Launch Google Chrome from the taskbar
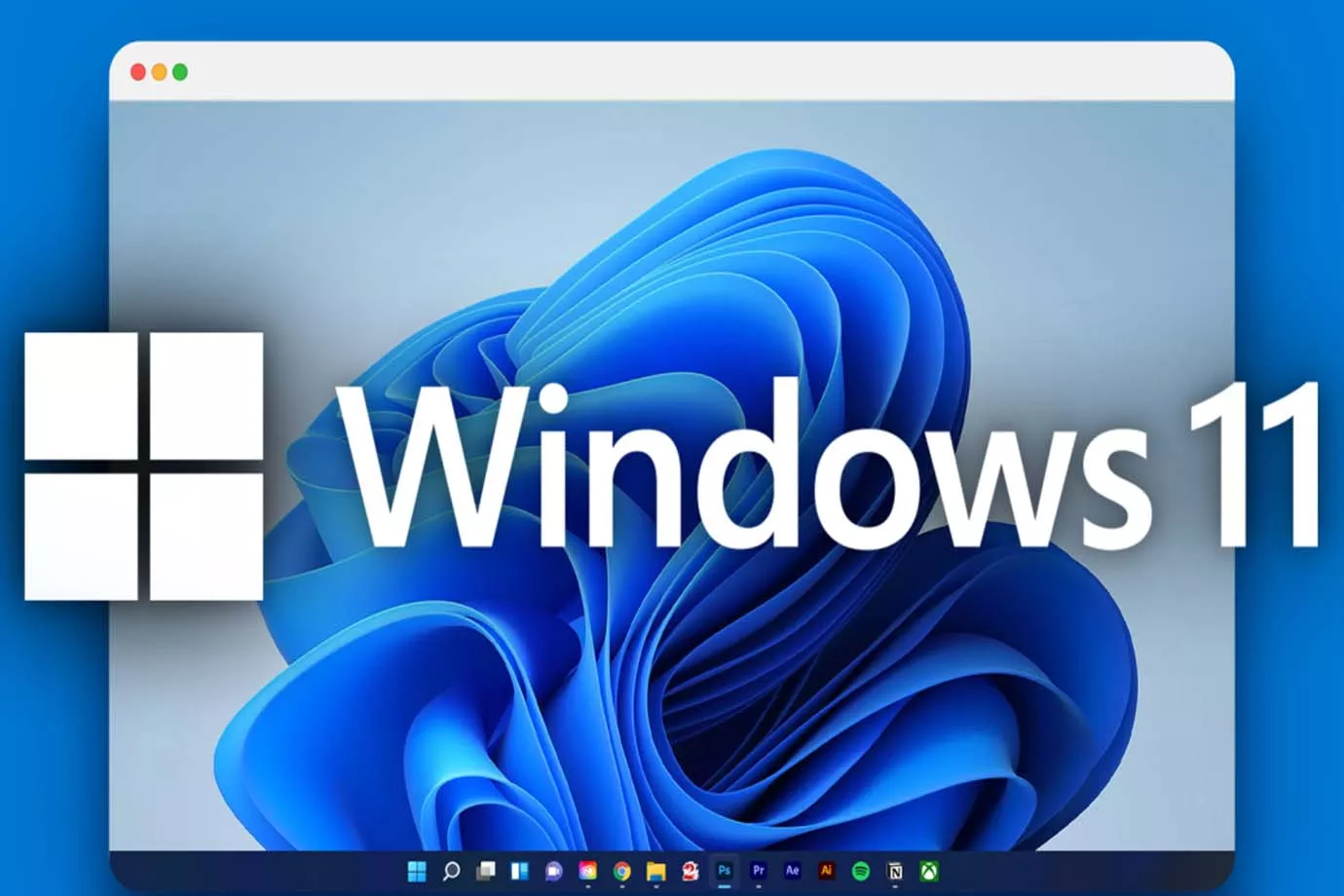The image size is (1344, 896). 621,871
